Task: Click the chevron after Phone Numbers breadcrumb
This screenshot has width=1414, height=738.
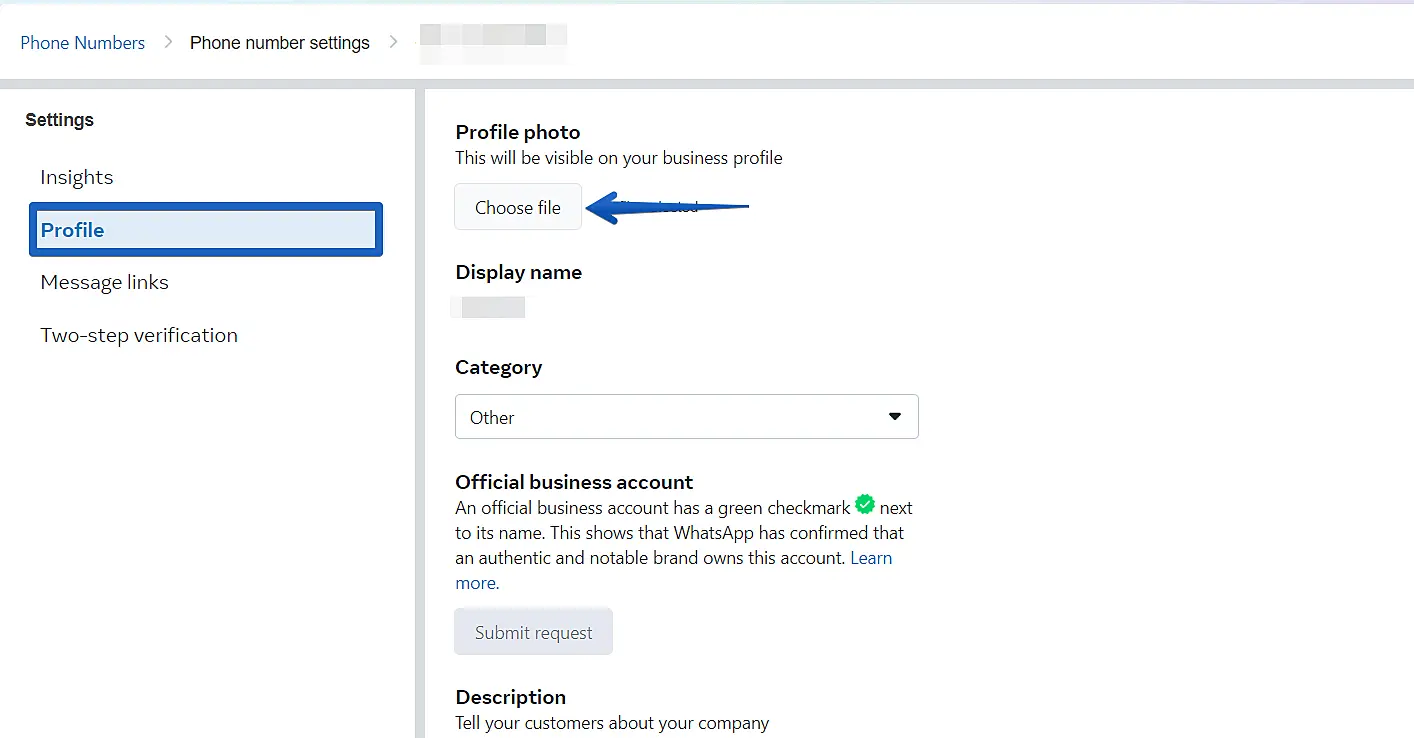Action: [168, 42]
